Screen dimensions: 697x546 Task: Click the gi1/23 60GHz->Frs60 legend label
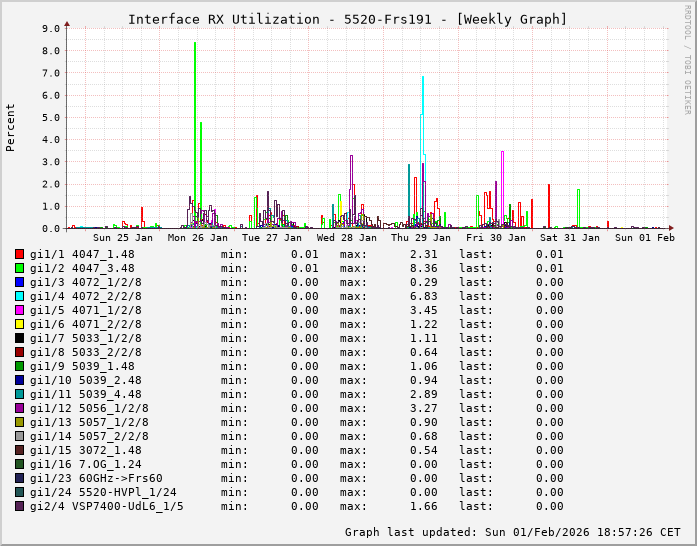(96, 478)
